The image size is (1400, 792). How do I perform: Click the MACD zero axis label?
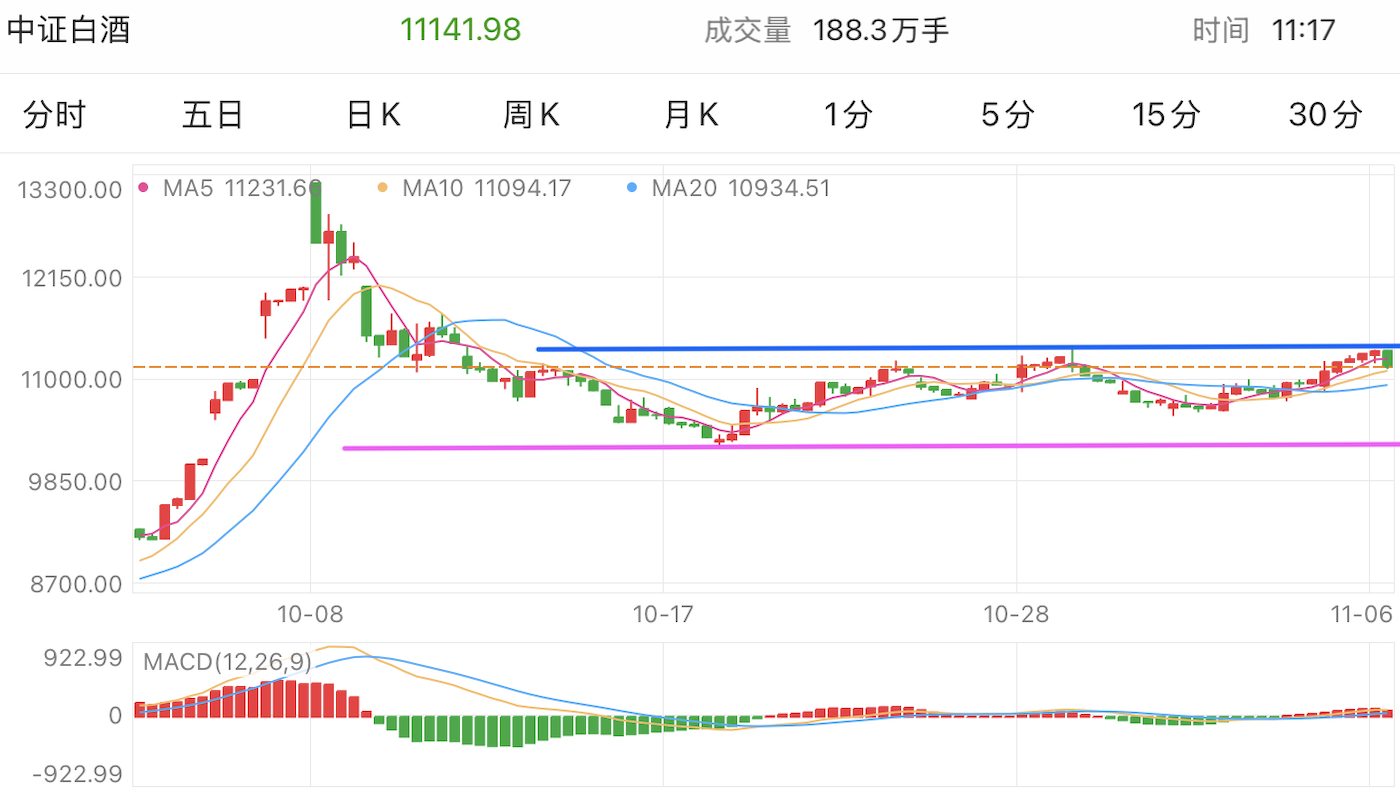pos(115,715)
